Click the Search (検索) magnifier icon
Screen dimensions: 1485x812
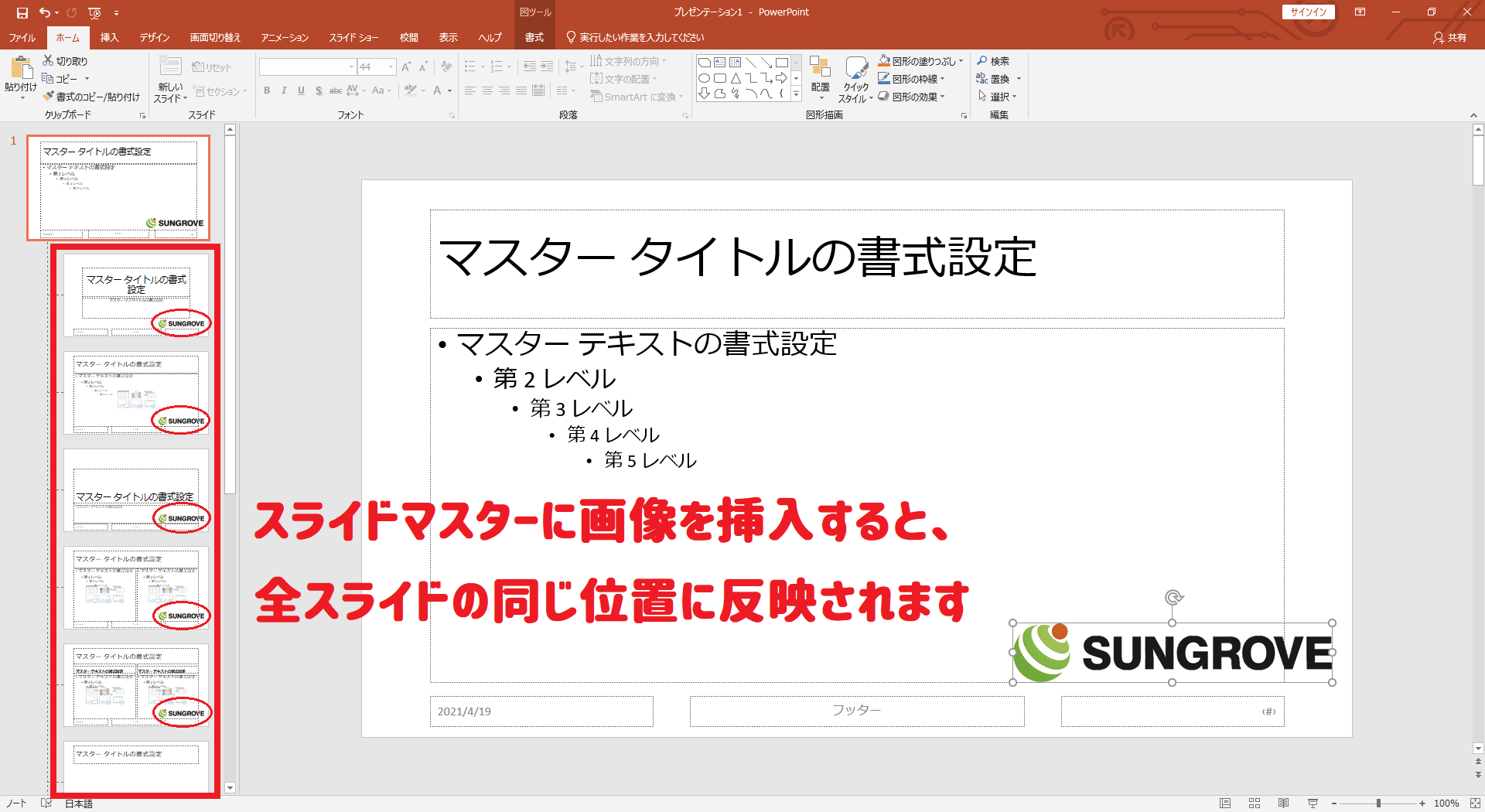point(981,60)
